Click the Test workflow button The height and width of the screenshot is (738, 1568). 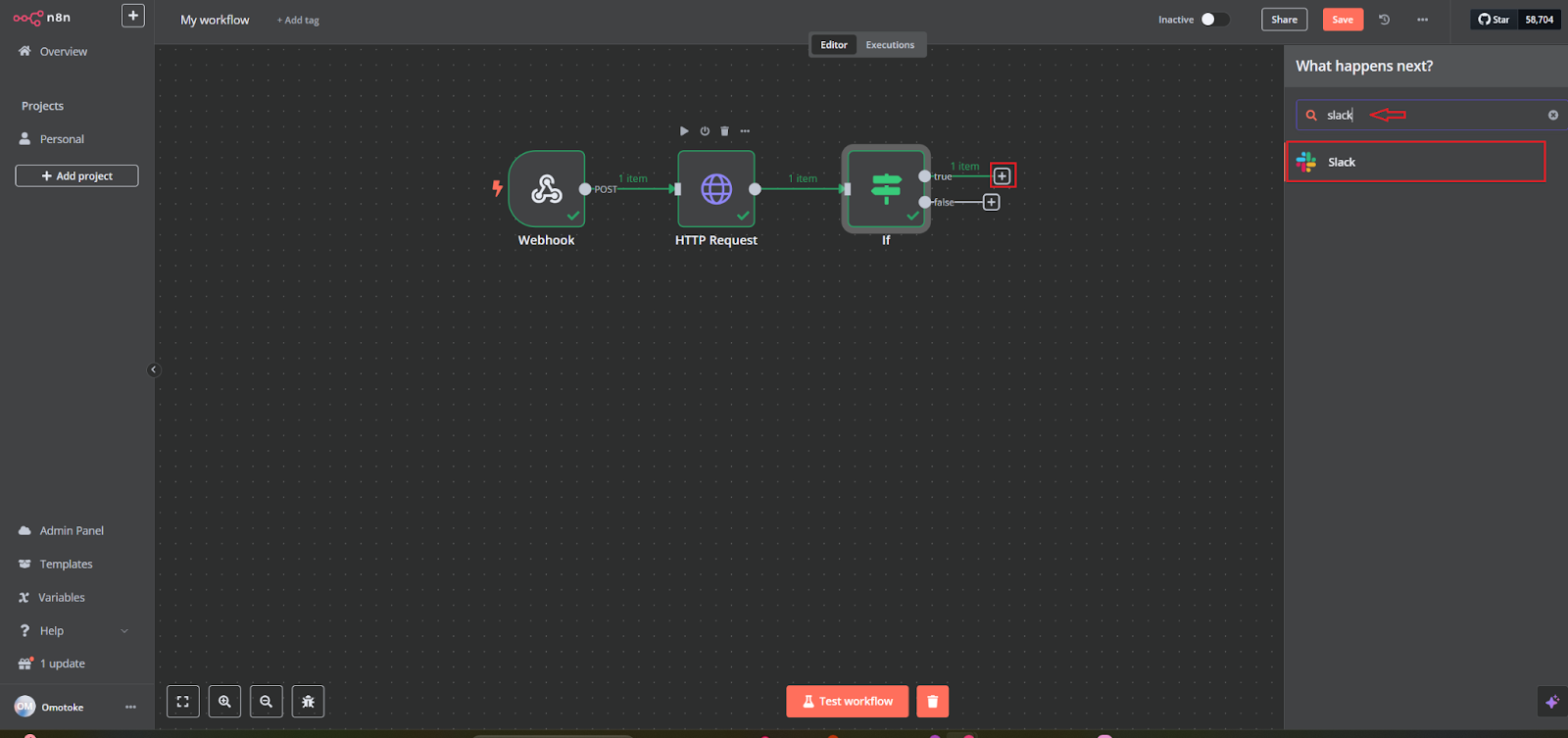click(847, 702)
